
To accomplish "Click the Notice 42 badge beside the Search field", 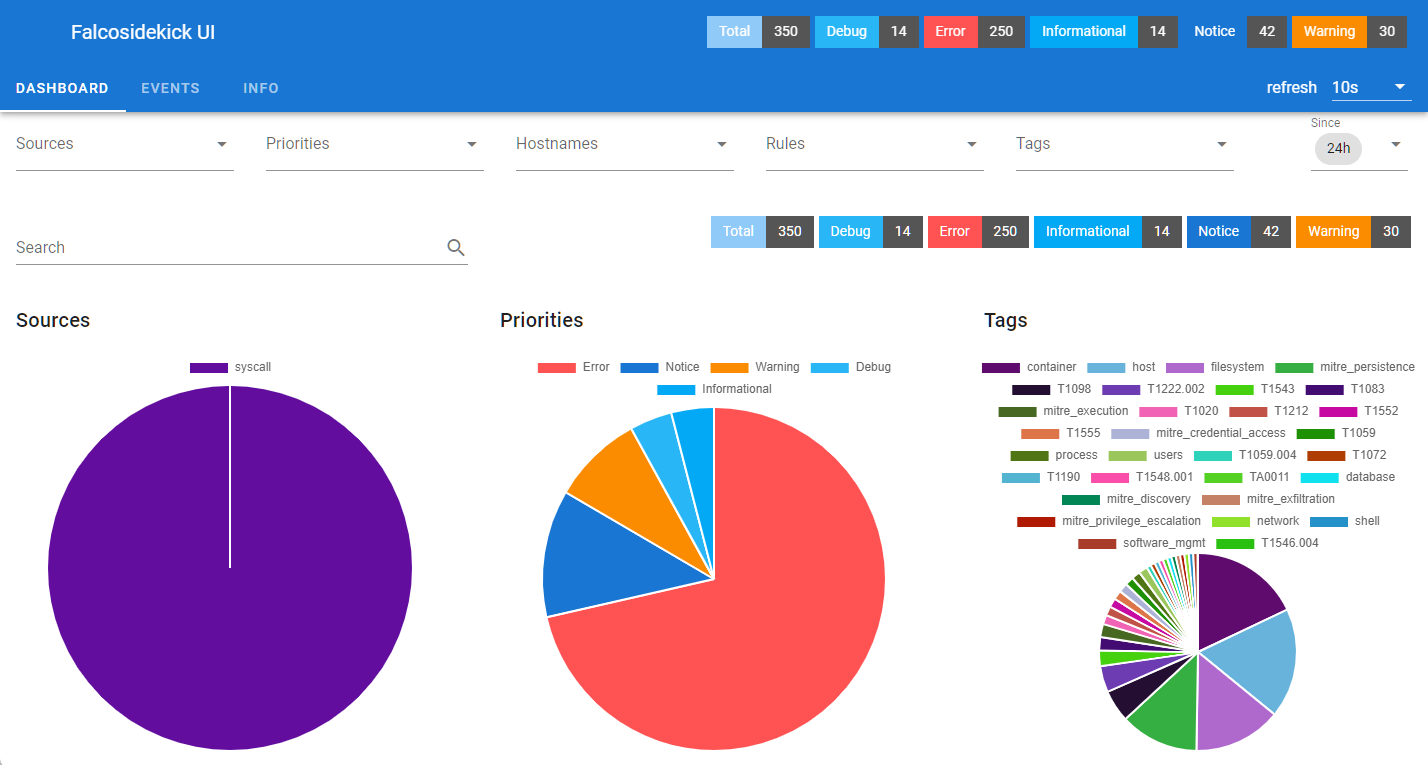I will (1238, 231).
